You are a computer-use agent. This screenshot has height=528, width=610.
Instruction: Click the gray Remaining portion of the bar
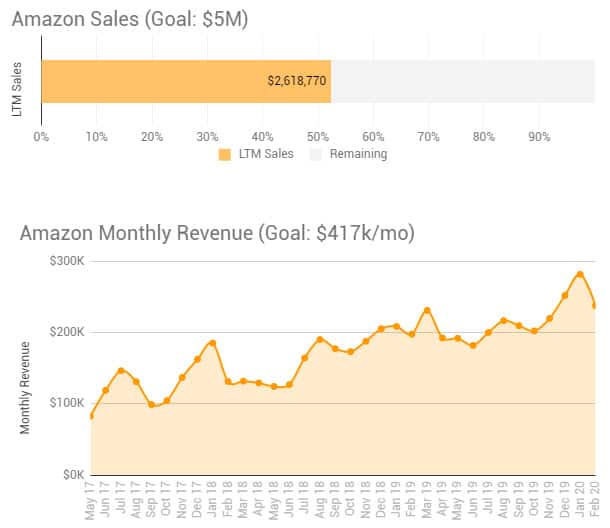click(462, 80)
